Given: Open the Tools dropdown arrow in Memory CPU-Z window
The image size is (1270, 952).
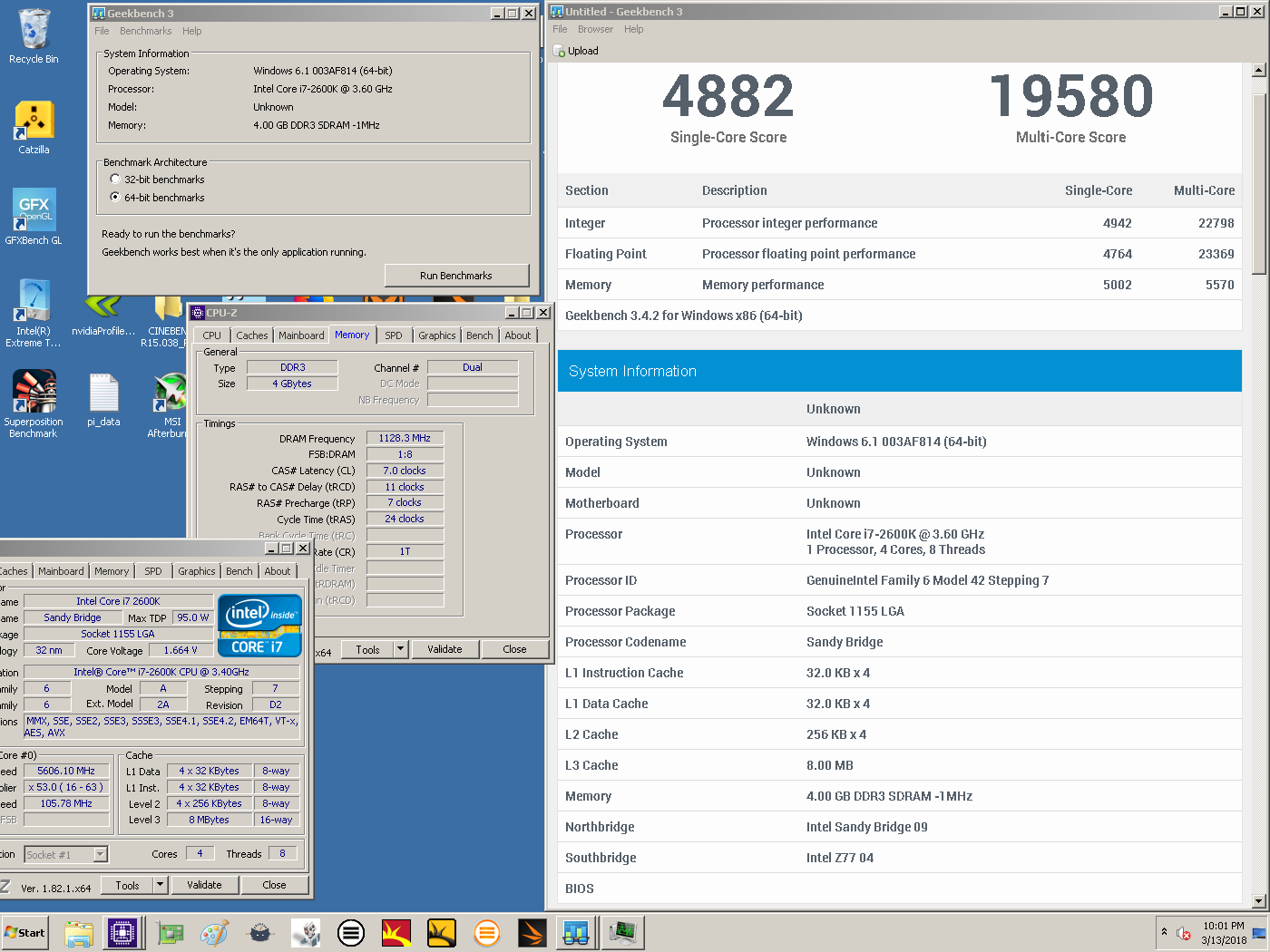Looking at the screenshot, I should [x=400, y=649].
